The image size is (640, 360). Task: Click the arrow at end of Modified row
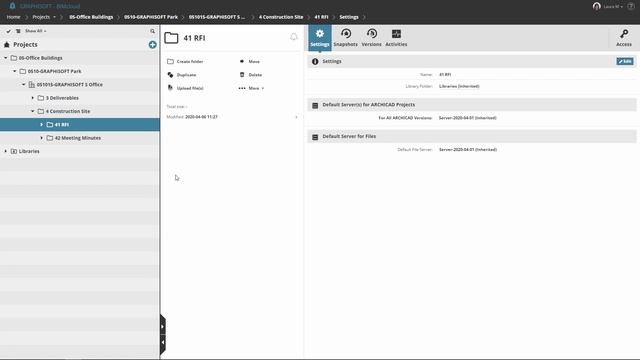296,117
